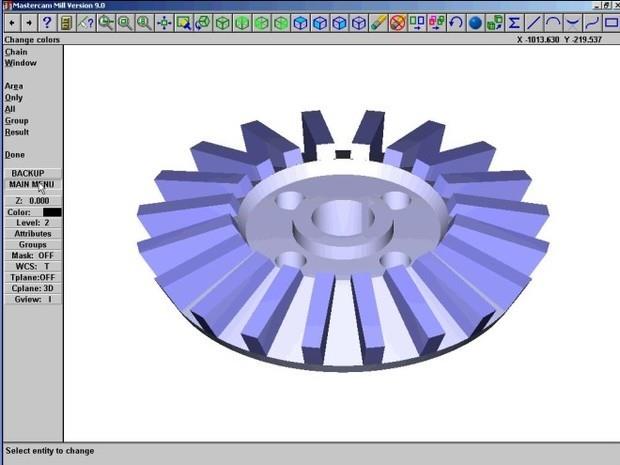Select the Sigma analyze icon

(x=514, y=22)
